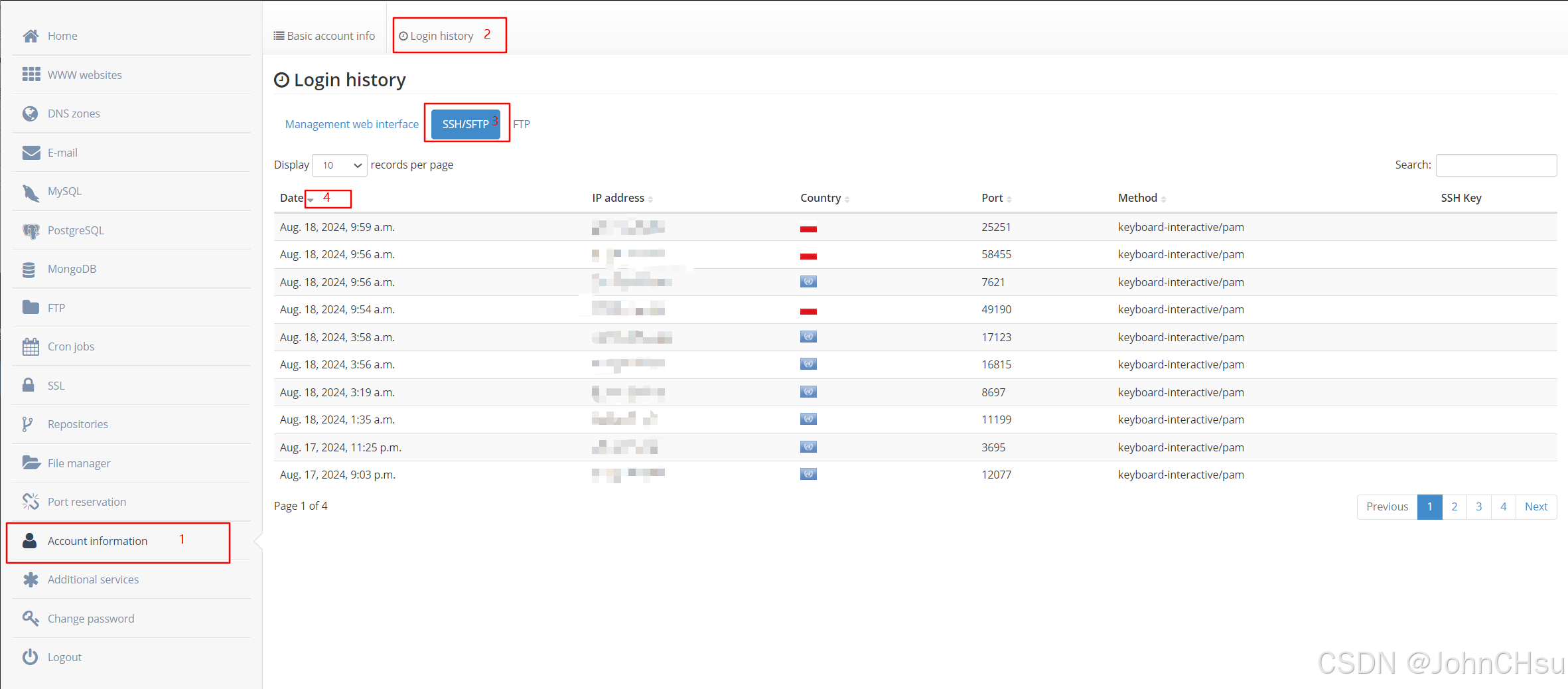
Task: Switch to the SSH/SFTP view
Action: (464, 123)
